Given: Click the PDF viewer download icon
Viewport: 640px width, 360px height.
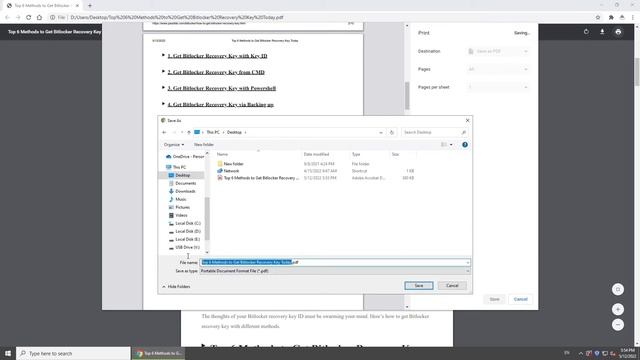Looking at the screenshot, I should pos(602,32).
